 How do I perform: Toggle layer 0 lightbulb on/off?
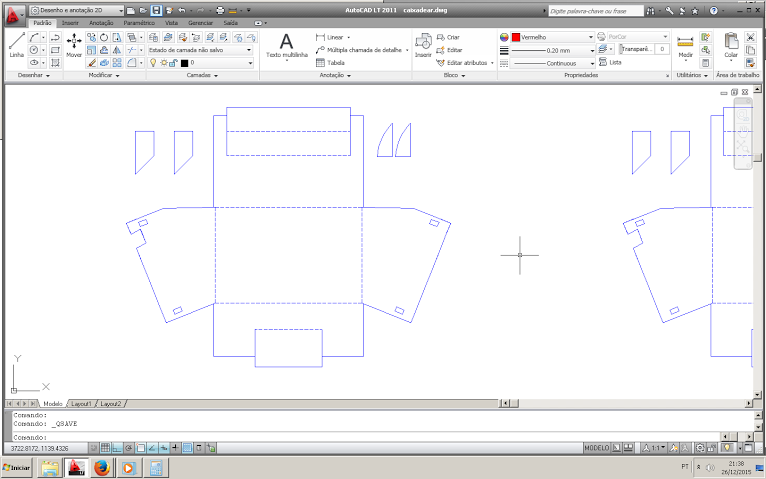(153, 62)
